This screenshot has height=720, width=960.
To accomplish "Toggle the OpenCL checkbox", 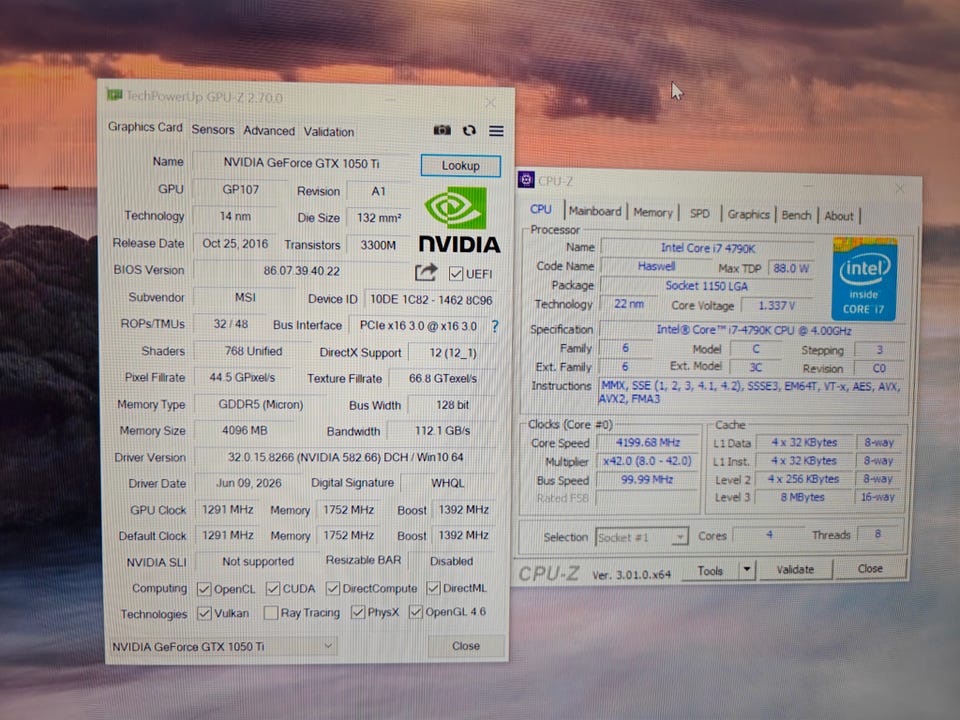I will pos(204,589).
